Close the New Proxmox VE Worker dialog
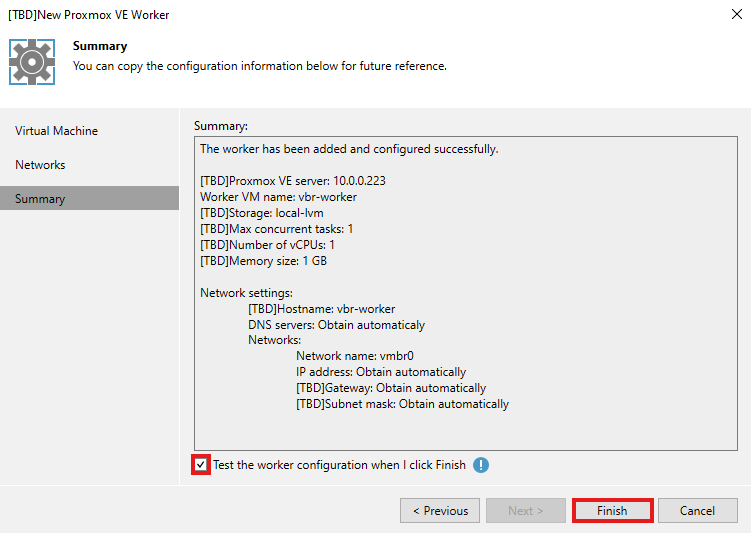 point(735,15)
